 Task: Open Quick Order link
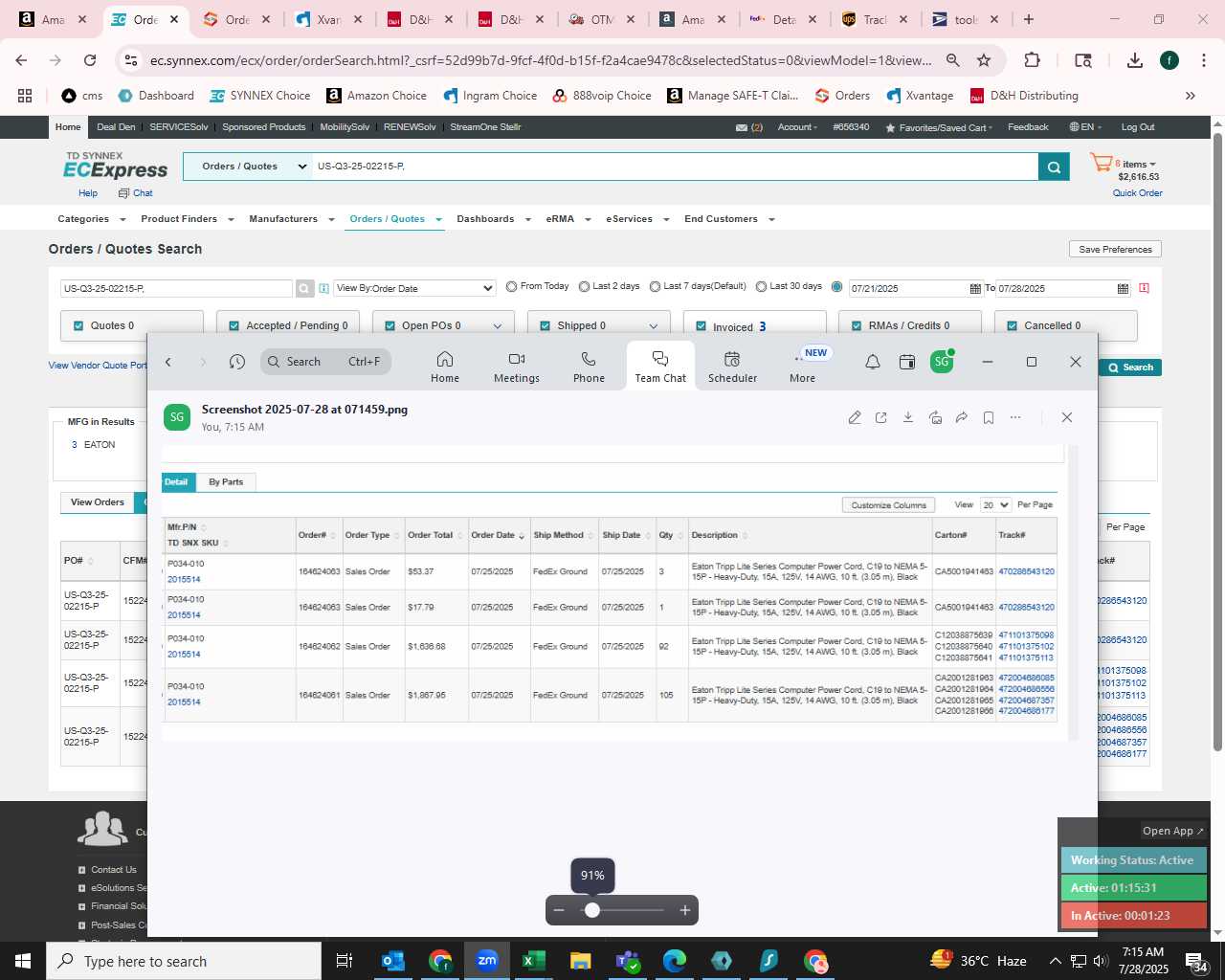point(1138,193)
